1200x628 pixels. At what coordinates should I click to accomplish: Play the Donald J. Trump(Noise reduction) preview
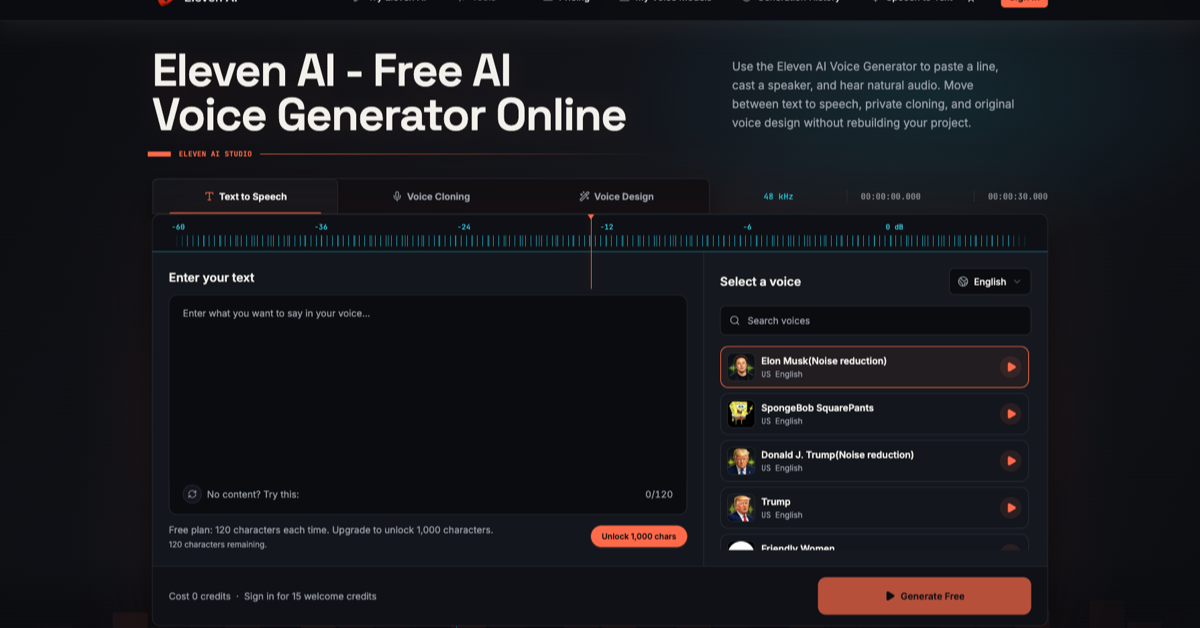[x=1010, y=461]
